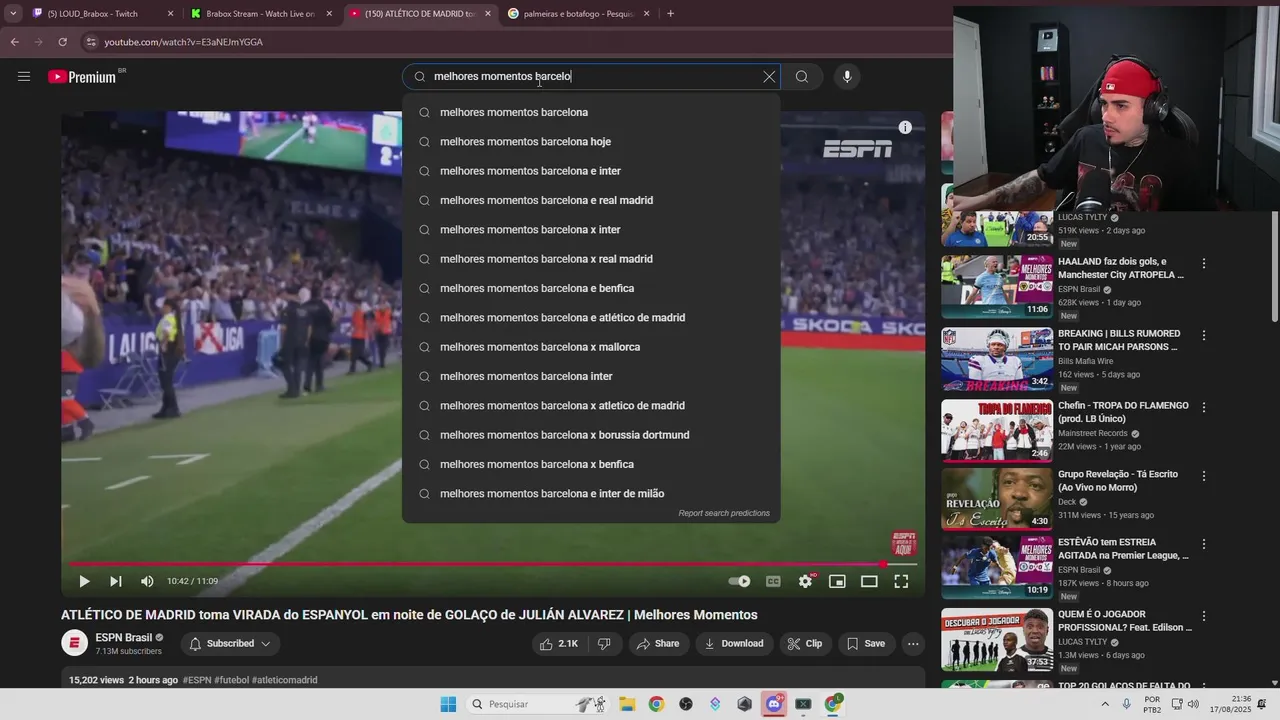
Task: Click the search magnifier button
Action: [802, 77]
